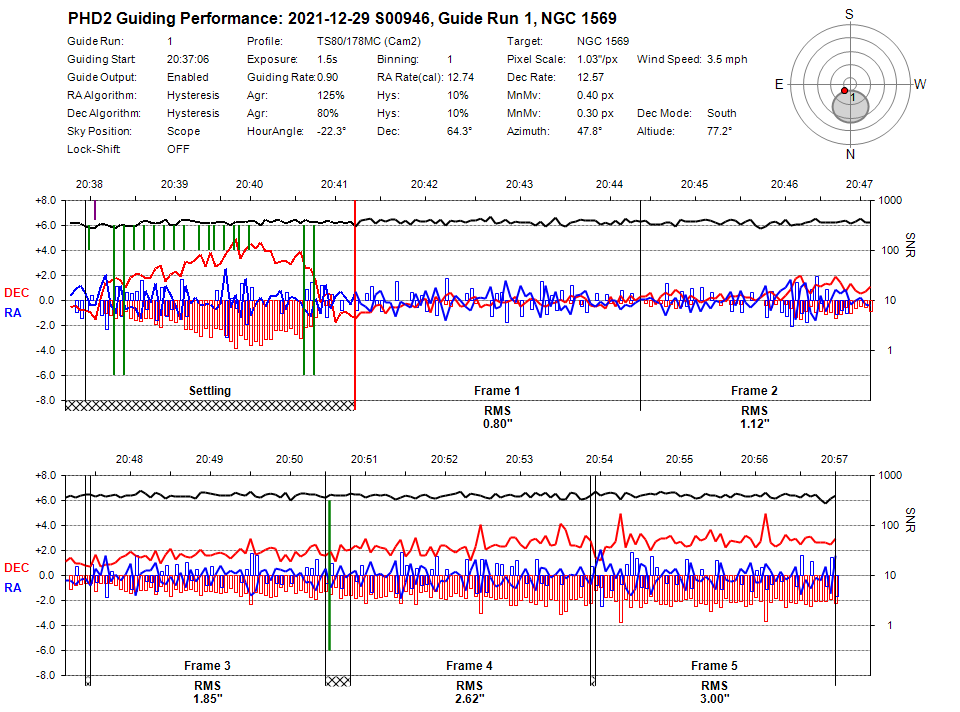Click the Frame 1 RMS value 0.80"
This screenshot has height=712, width=960.
[497, 424]
